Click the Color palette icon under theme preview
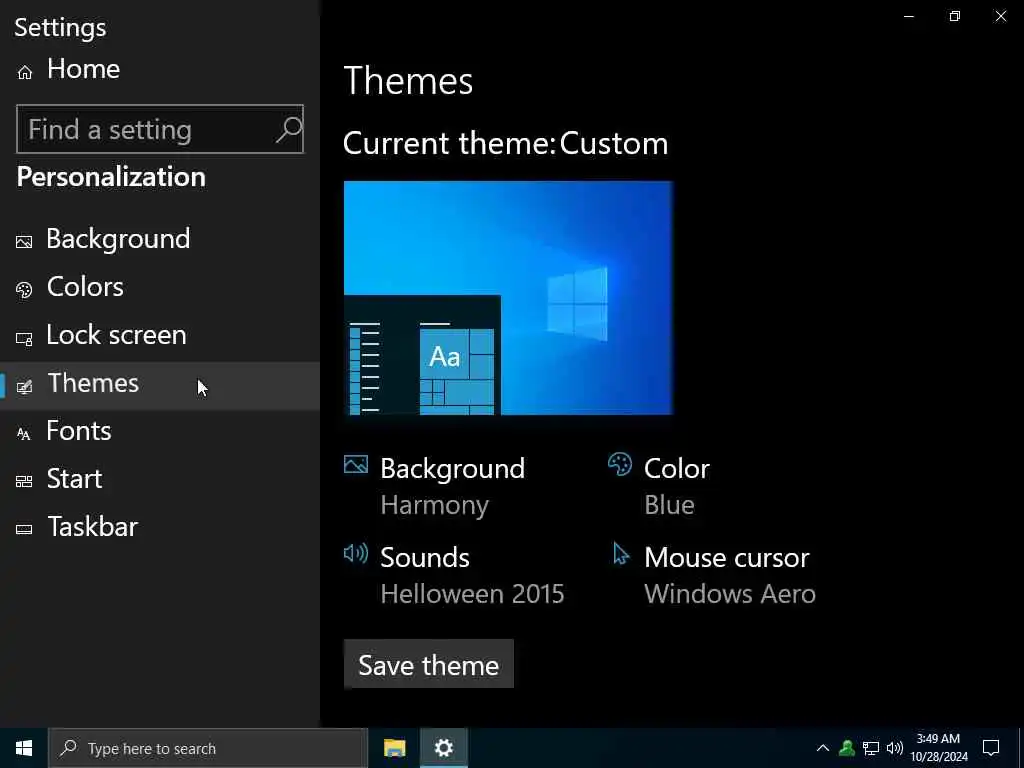The height and width of the screenshot is (768, 1024). tap(620, 464)
